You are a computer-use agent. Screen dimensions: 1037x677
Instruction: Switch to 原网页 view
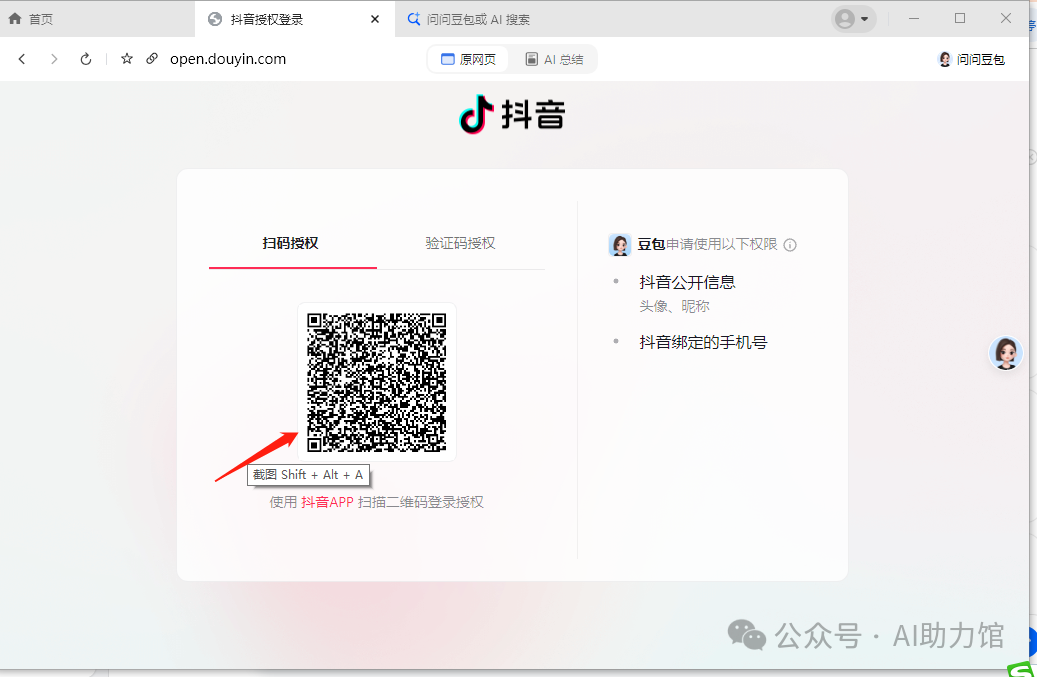(468, 60)
